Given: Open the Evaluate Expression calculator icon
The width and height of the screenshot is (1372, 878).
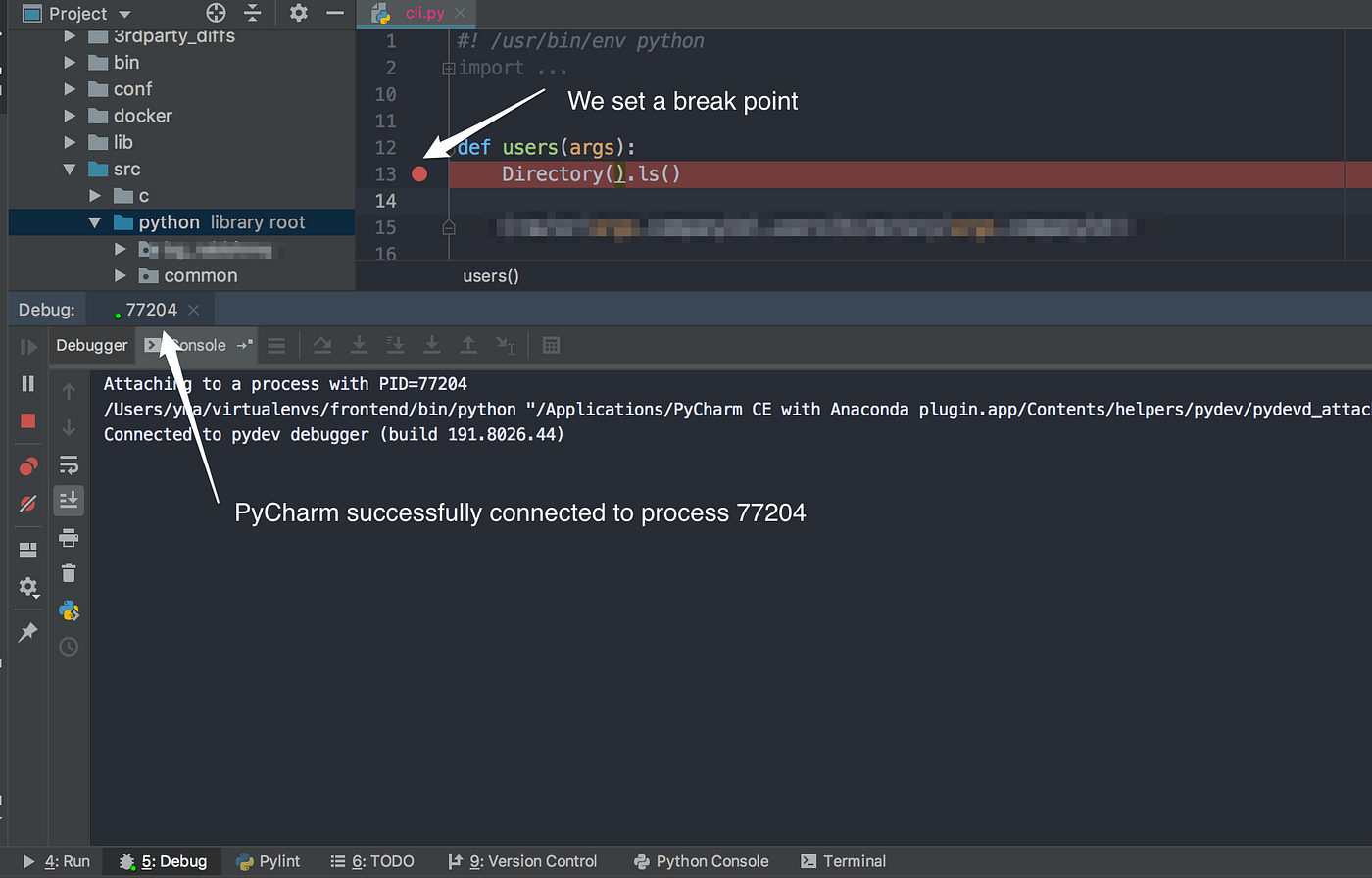Looking at the screenshot, I should 551,345.
